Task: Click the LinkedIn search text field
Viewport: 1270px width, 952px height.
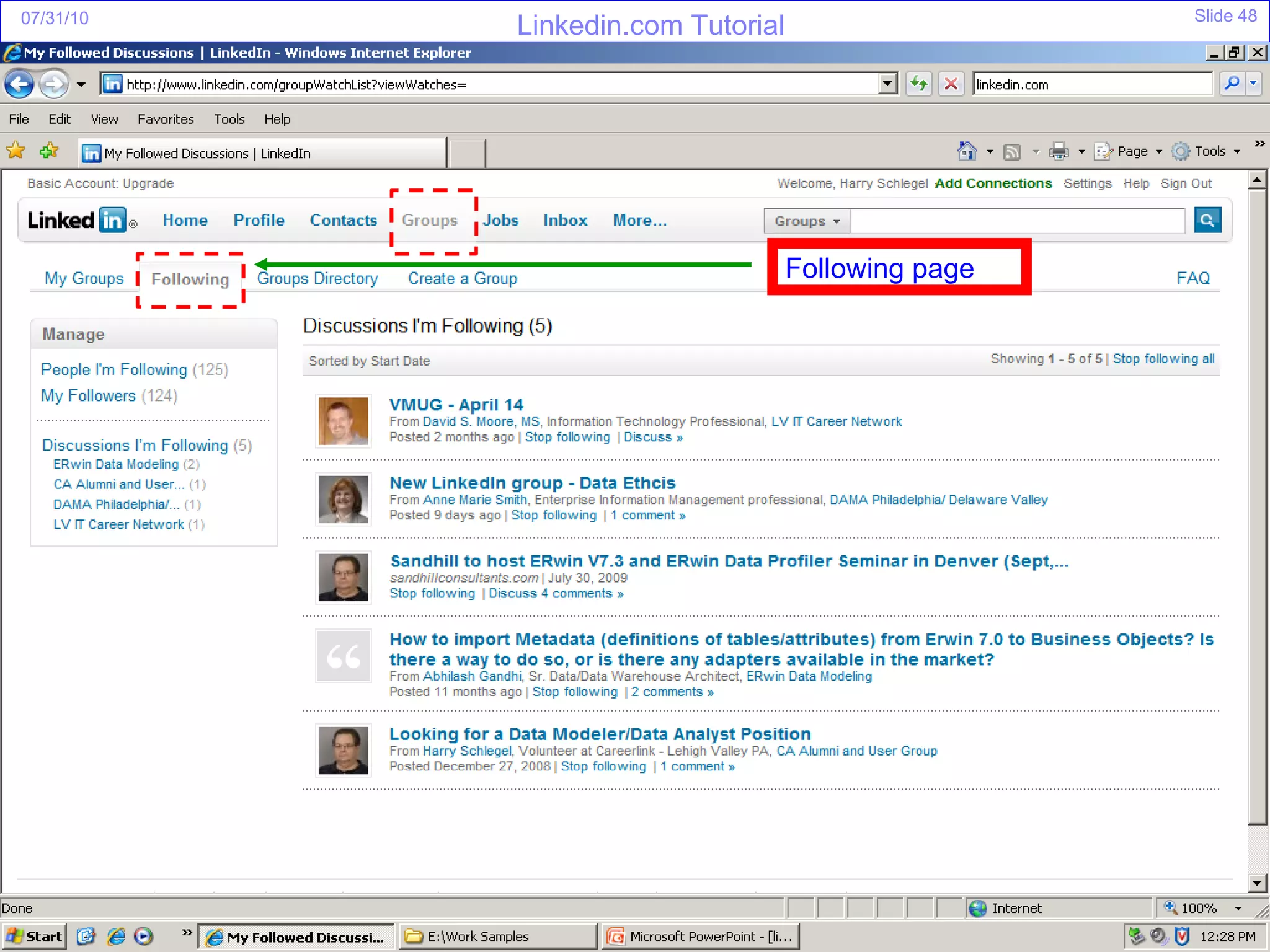Action: point(1017,221)
